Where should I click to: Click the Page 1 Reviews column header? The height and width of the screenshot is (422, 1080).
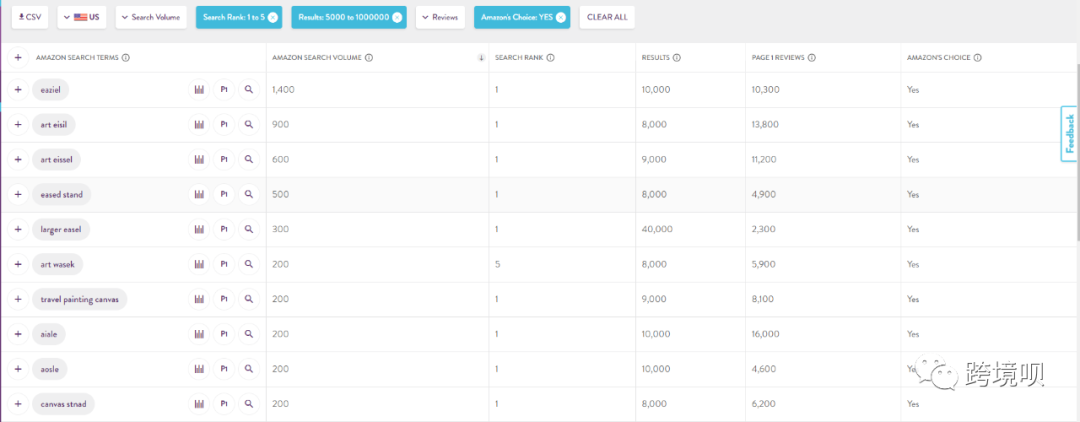778,58
